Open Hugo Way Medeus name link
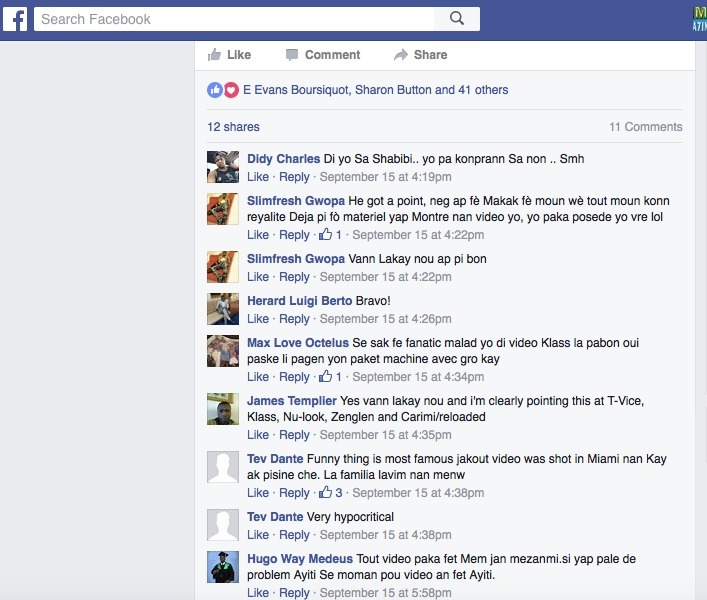This screenshot has width=707, height=600. pyautogui.click(x=300, y=559)
